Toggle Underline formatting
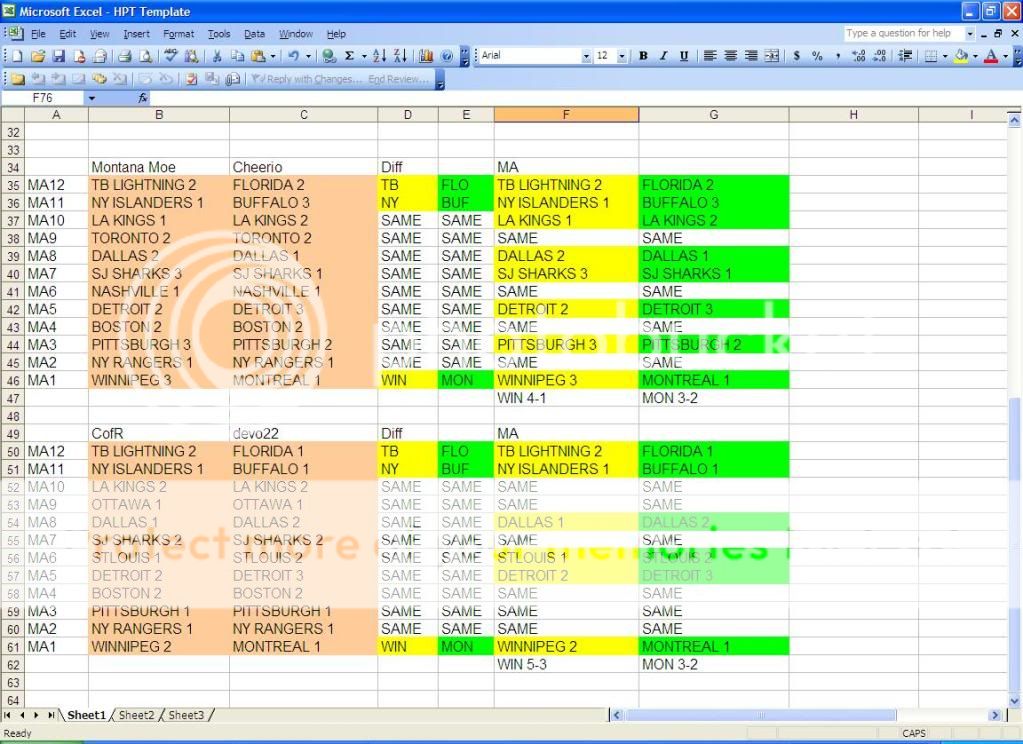The image size is (1023, 744). (684, 56)
